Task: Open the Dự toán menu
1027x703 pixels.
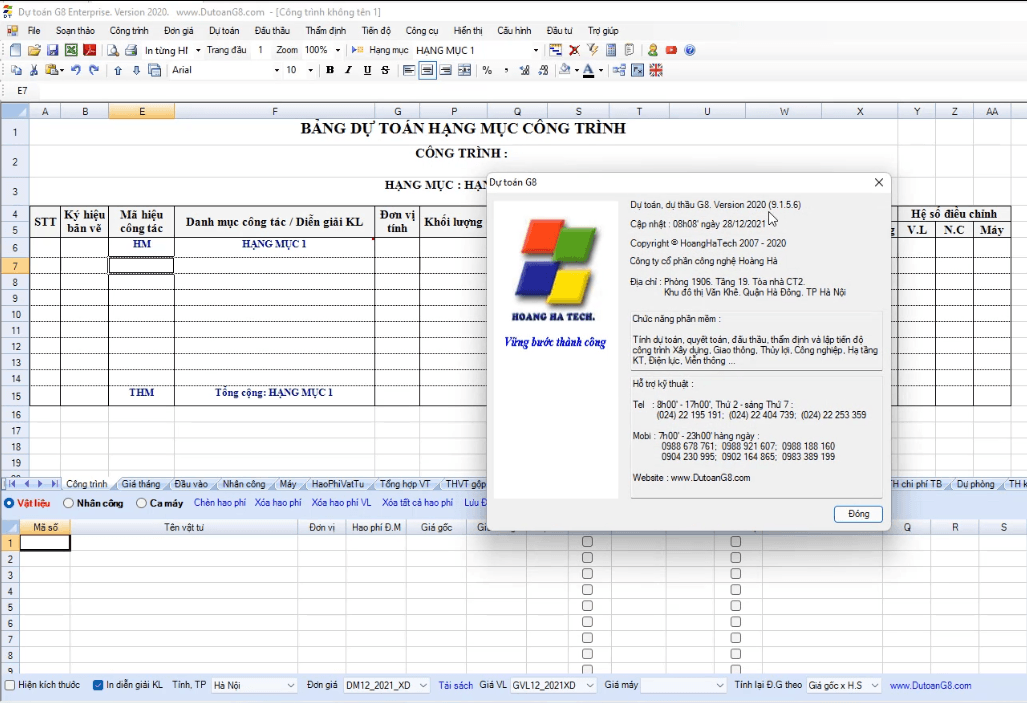Action: [x=223, y=31]
